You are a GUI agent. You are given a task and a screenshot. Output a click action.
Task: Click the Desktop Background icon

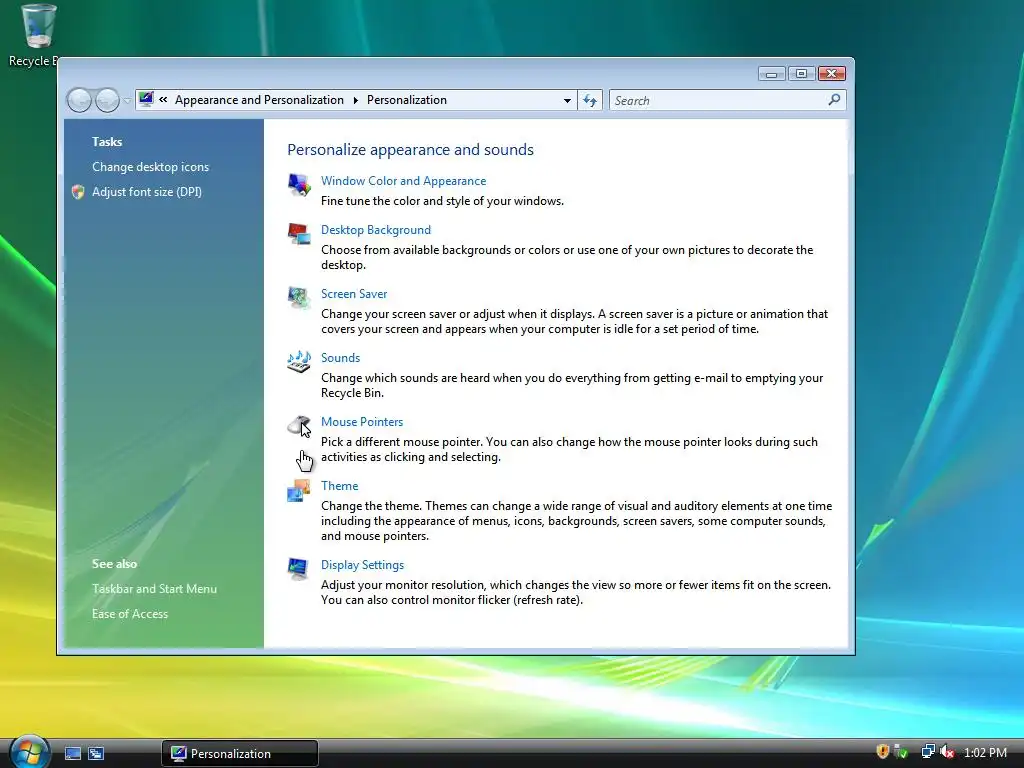(x=299, y=234)
